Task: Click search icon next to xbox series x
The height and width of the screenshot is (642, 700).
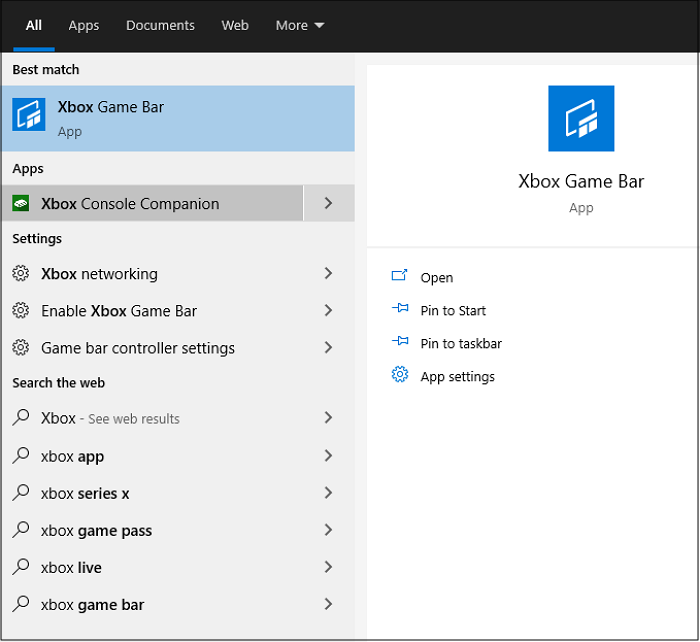Action: tap(20, 493)
